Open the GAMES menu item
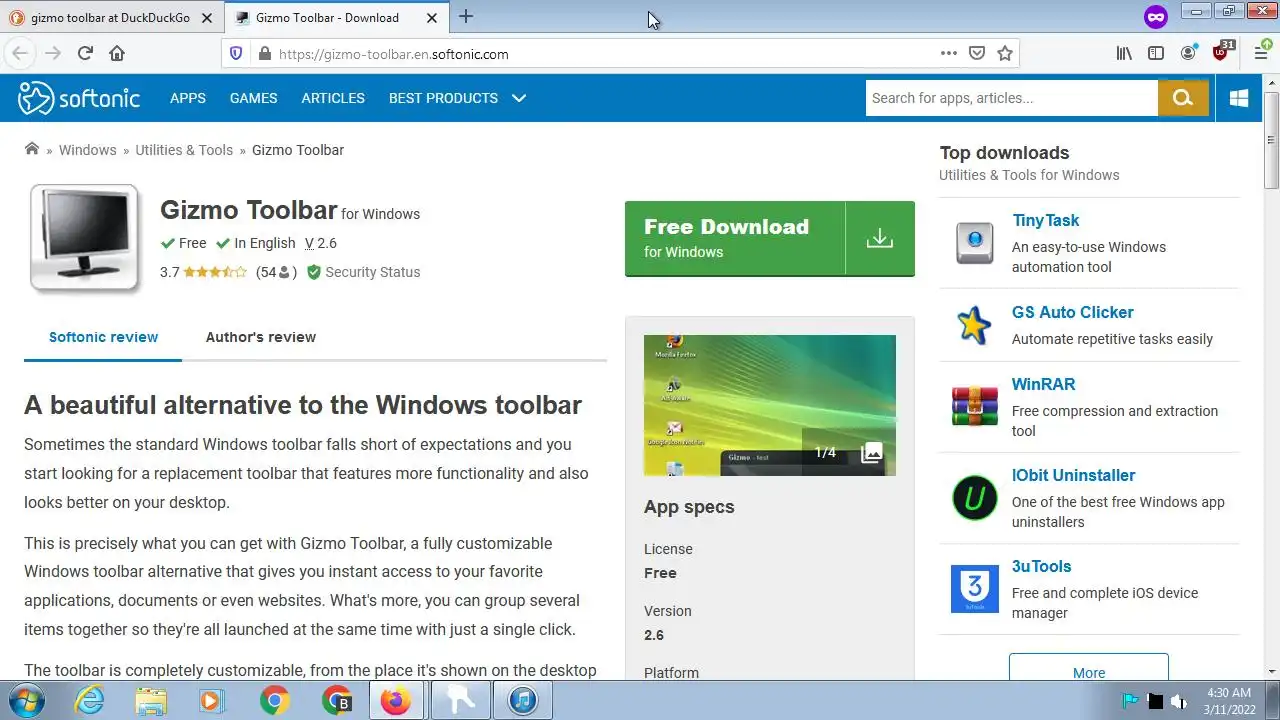1280x720 pixels. pyautogui.click(x=253, y=98)
